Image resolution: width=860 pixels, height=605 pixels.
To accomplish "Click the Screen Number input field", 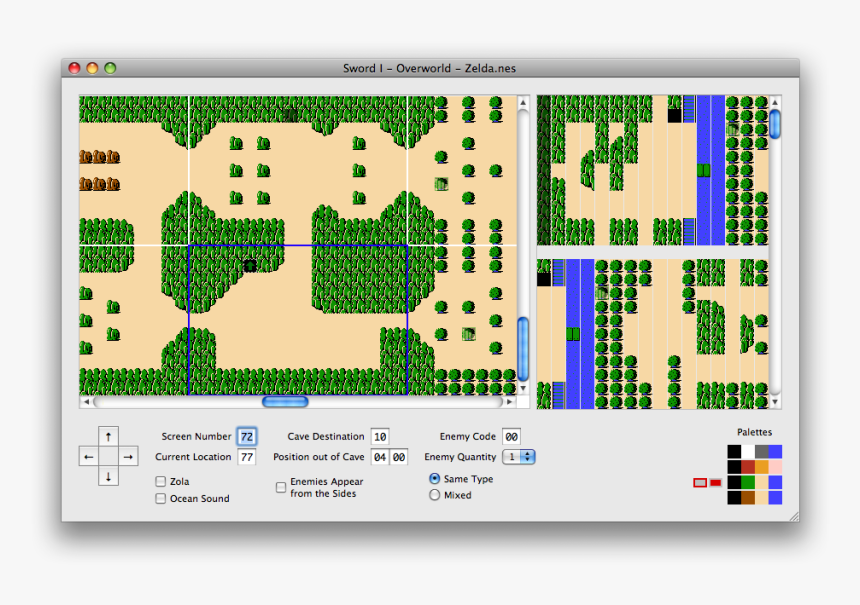I will [x=246, y=436].
